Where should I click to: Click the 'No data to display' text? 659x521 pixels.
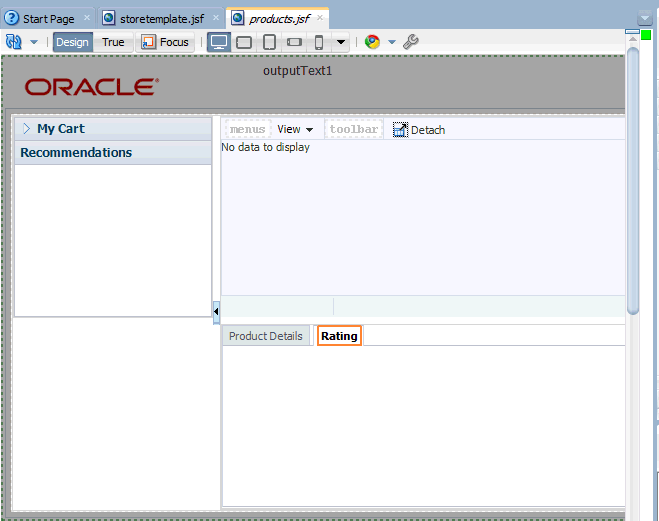(x=266, y=147)
